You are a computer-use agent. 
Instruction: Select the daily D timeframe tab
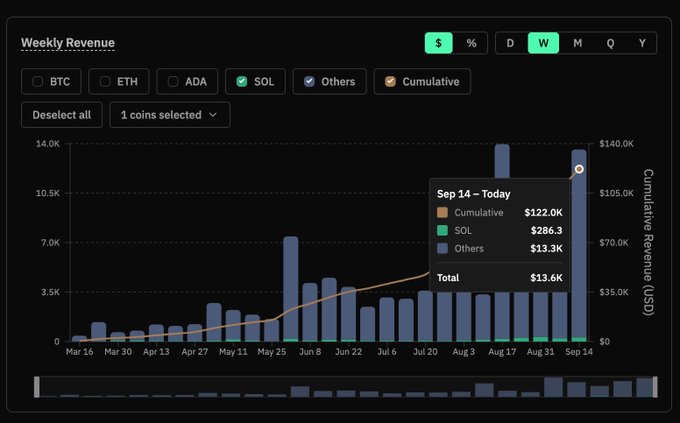coord(510,43)
